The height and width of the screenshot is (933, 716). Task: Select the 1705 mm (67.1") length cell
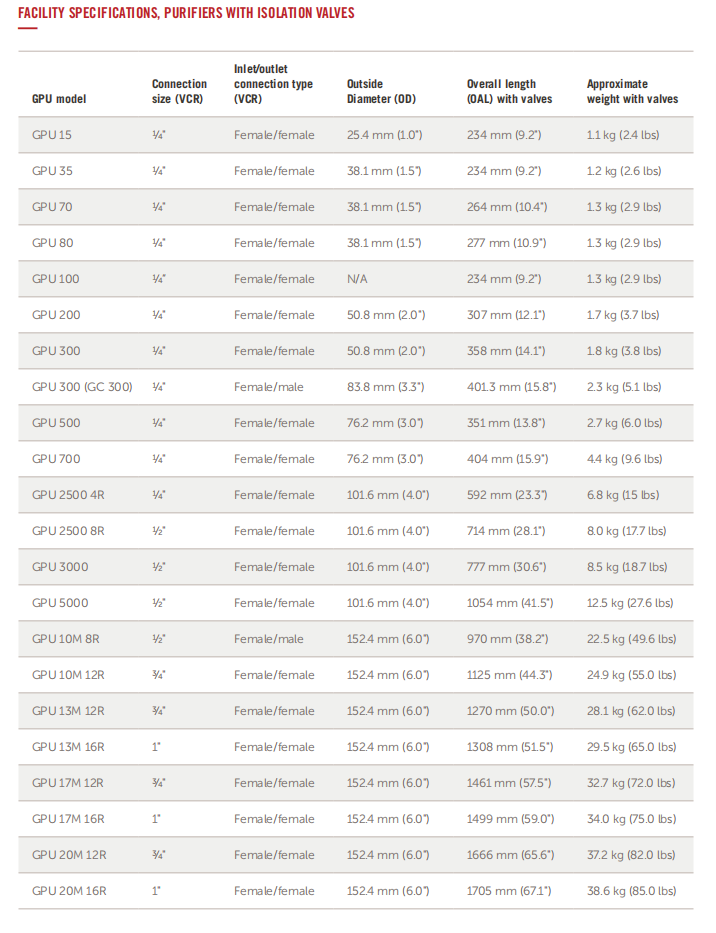coord(510,891)
